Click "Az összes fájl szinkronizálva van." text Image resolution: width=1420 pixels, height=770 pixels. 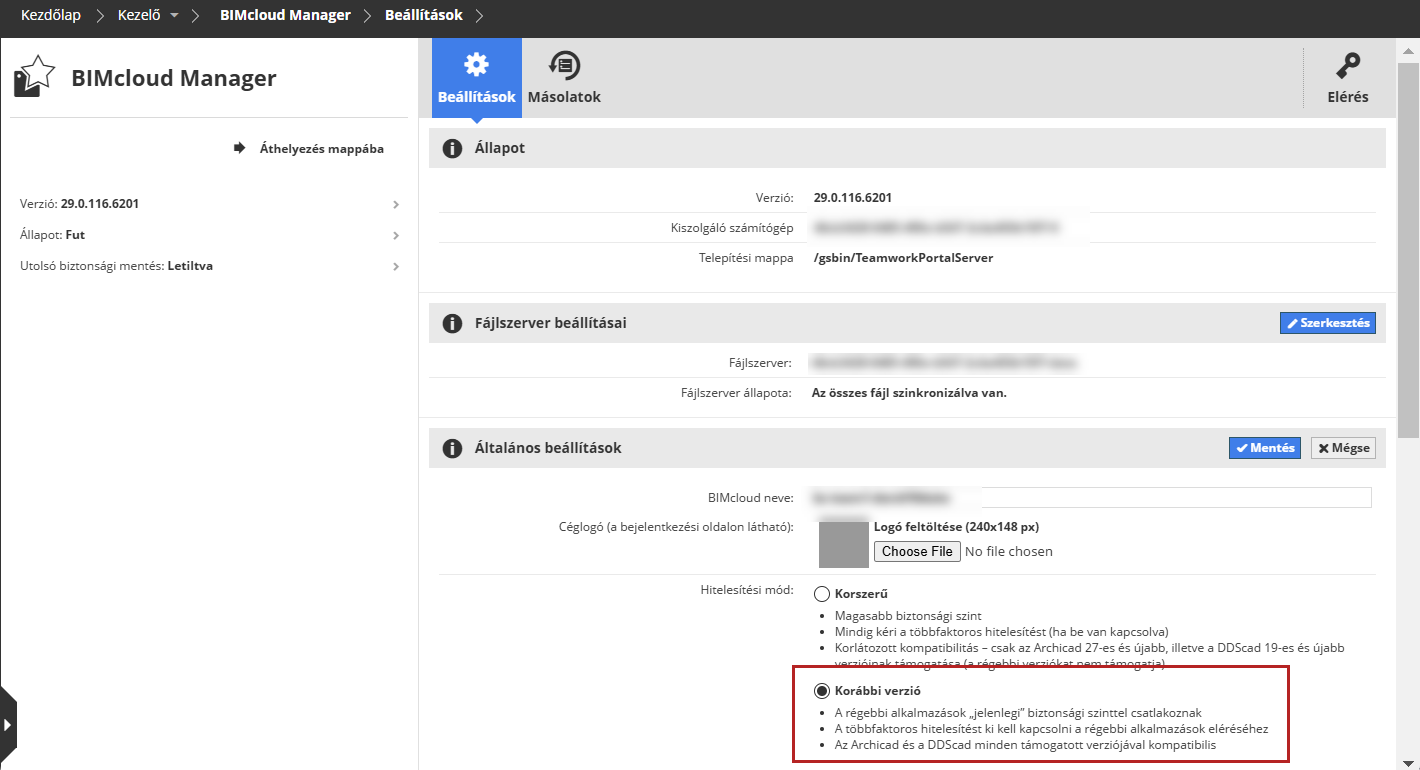tap(909, 393)
